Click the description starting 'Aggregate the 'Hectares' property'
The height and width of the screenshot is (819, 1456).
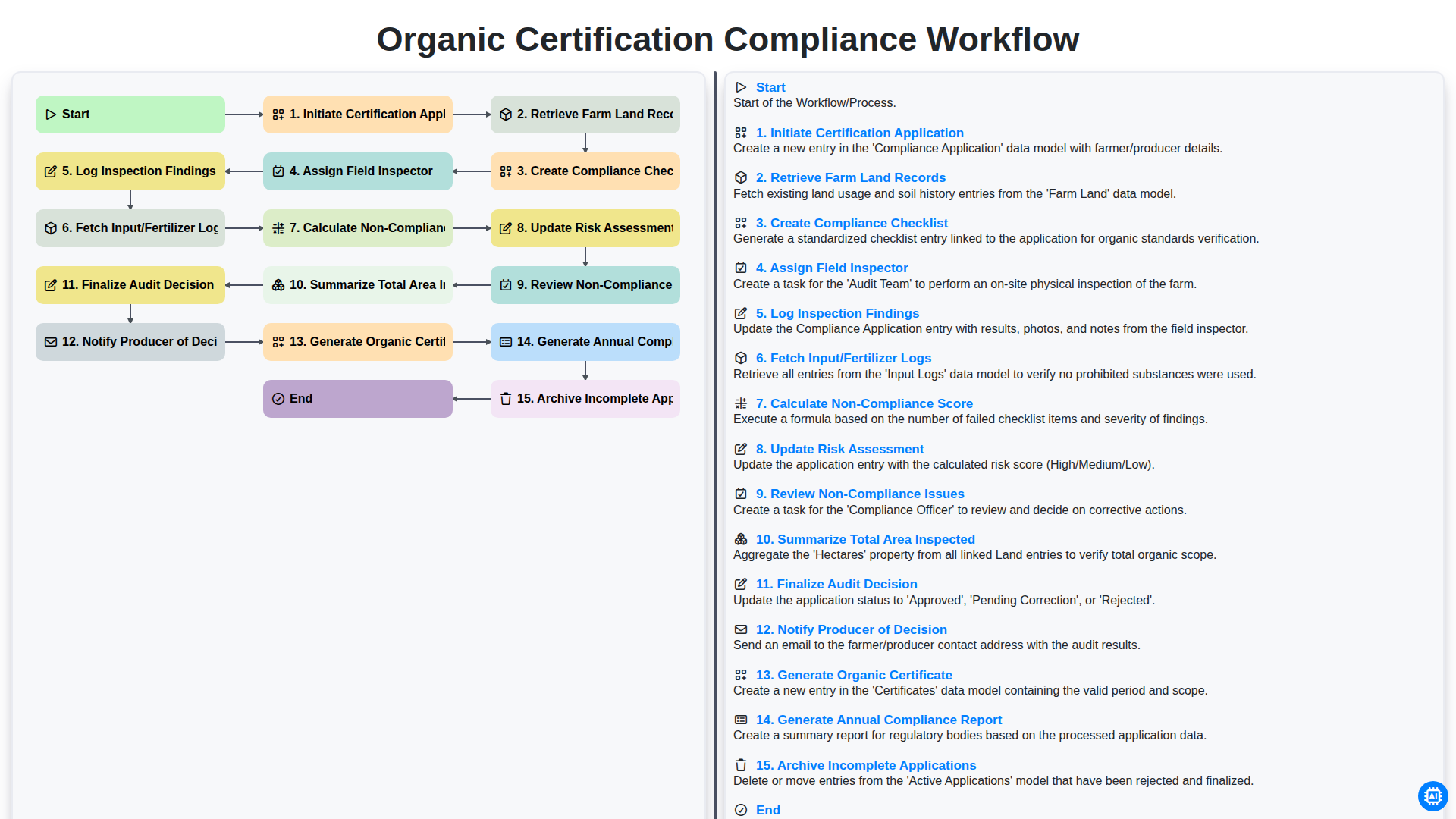974,555
